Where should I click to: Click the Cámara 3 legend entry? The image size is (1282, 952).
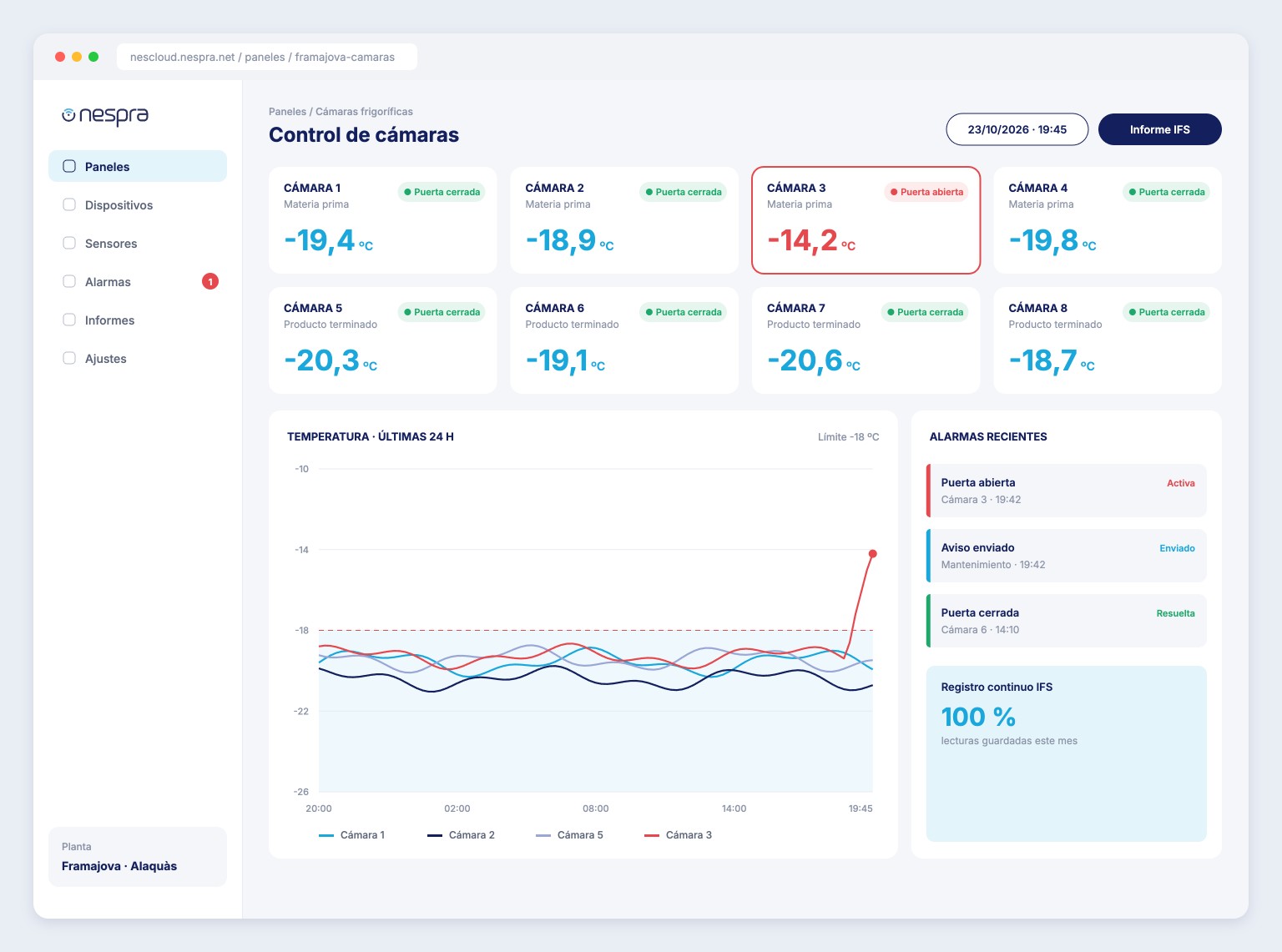(x=678, y=835)
